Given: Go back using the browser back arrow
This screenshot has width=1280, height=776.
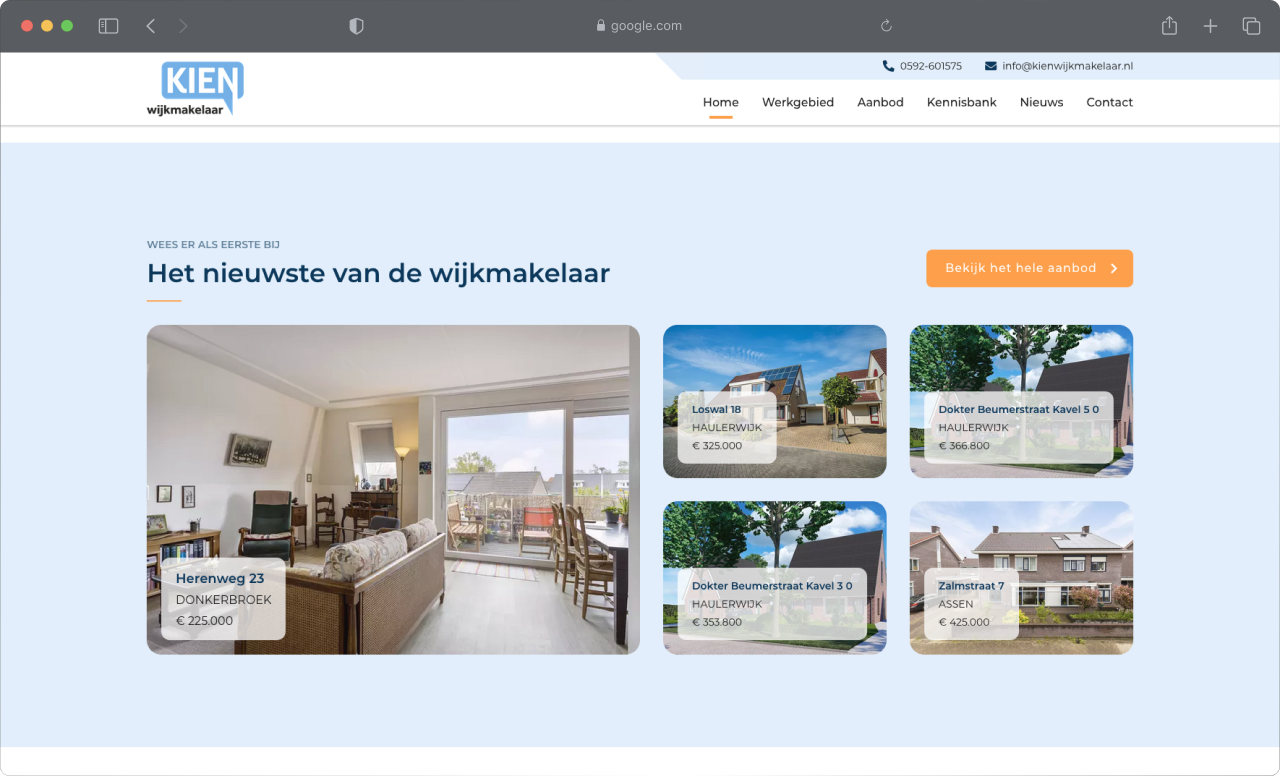Looking at the screenshot, I should (151, 26).
